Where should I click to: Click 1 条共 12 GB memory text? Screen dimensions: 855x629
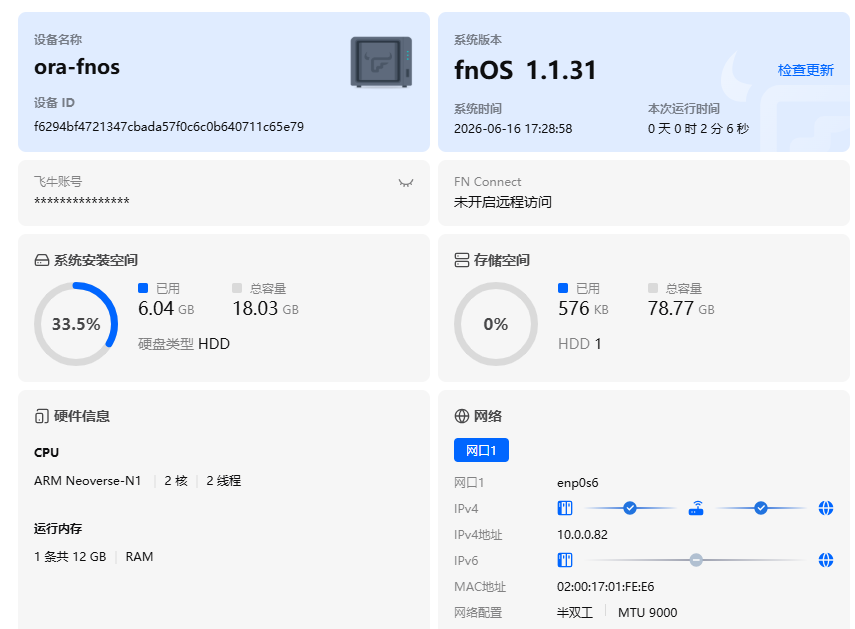pyautogui.click(x=70, y=557)
